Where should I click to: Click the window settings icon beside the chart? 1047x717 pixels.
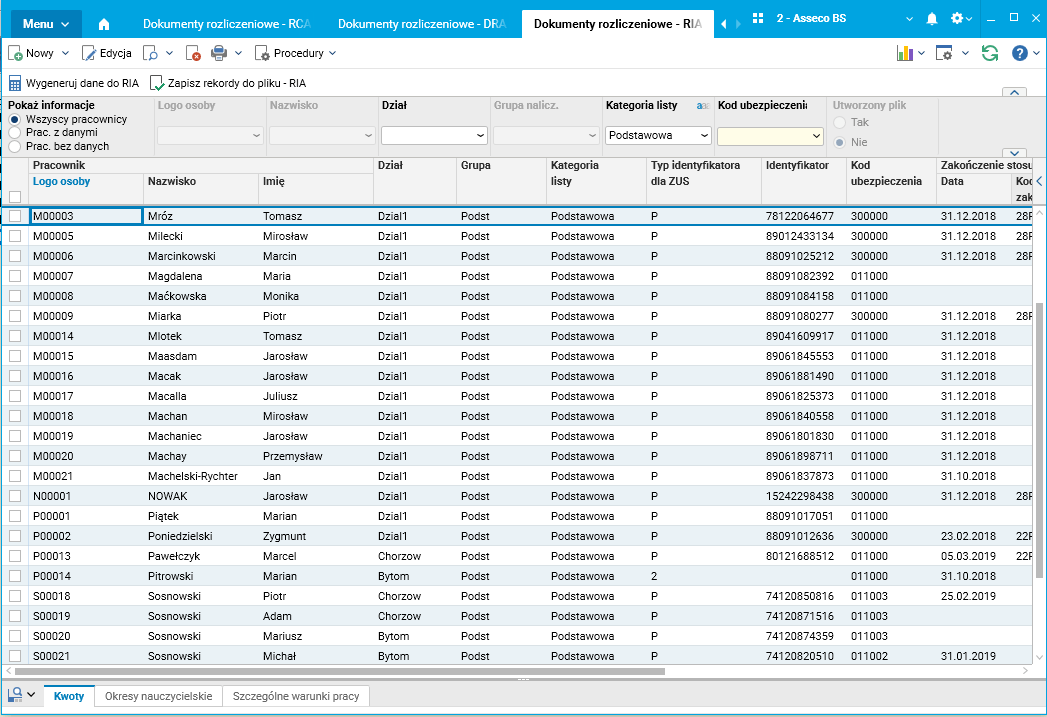[945, 53]
